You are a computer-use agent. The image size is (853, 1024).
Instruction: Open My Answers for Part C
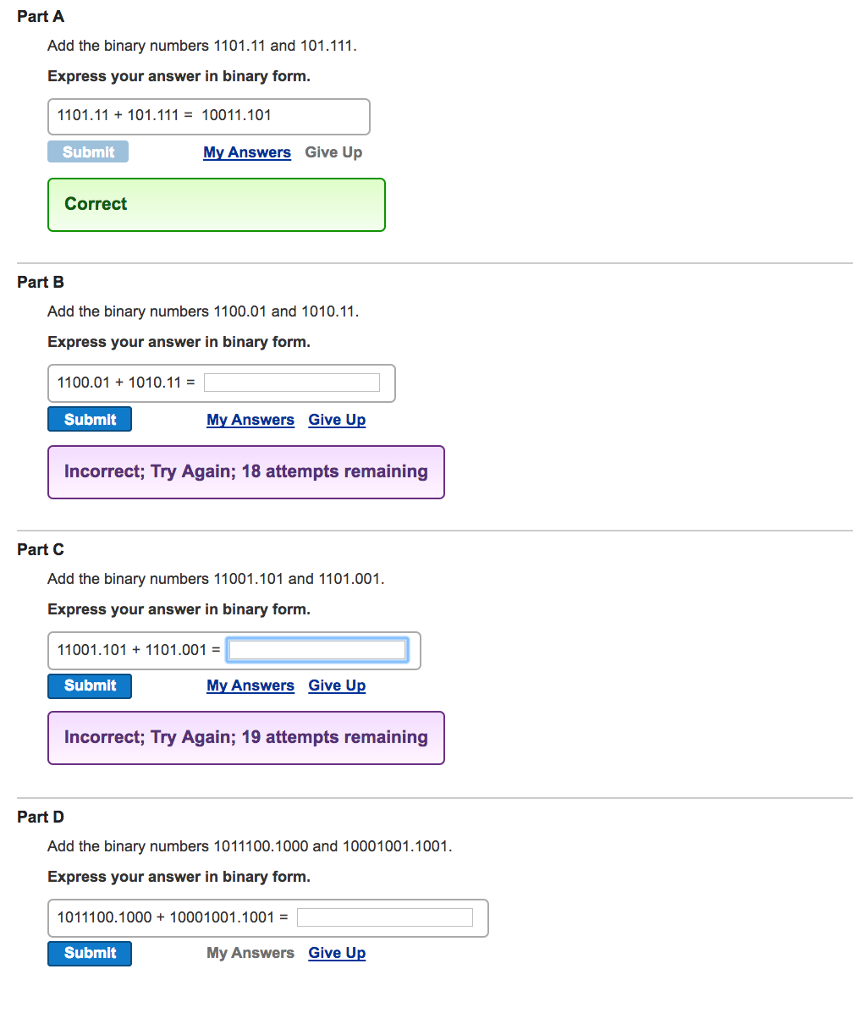tap(250, 685)
